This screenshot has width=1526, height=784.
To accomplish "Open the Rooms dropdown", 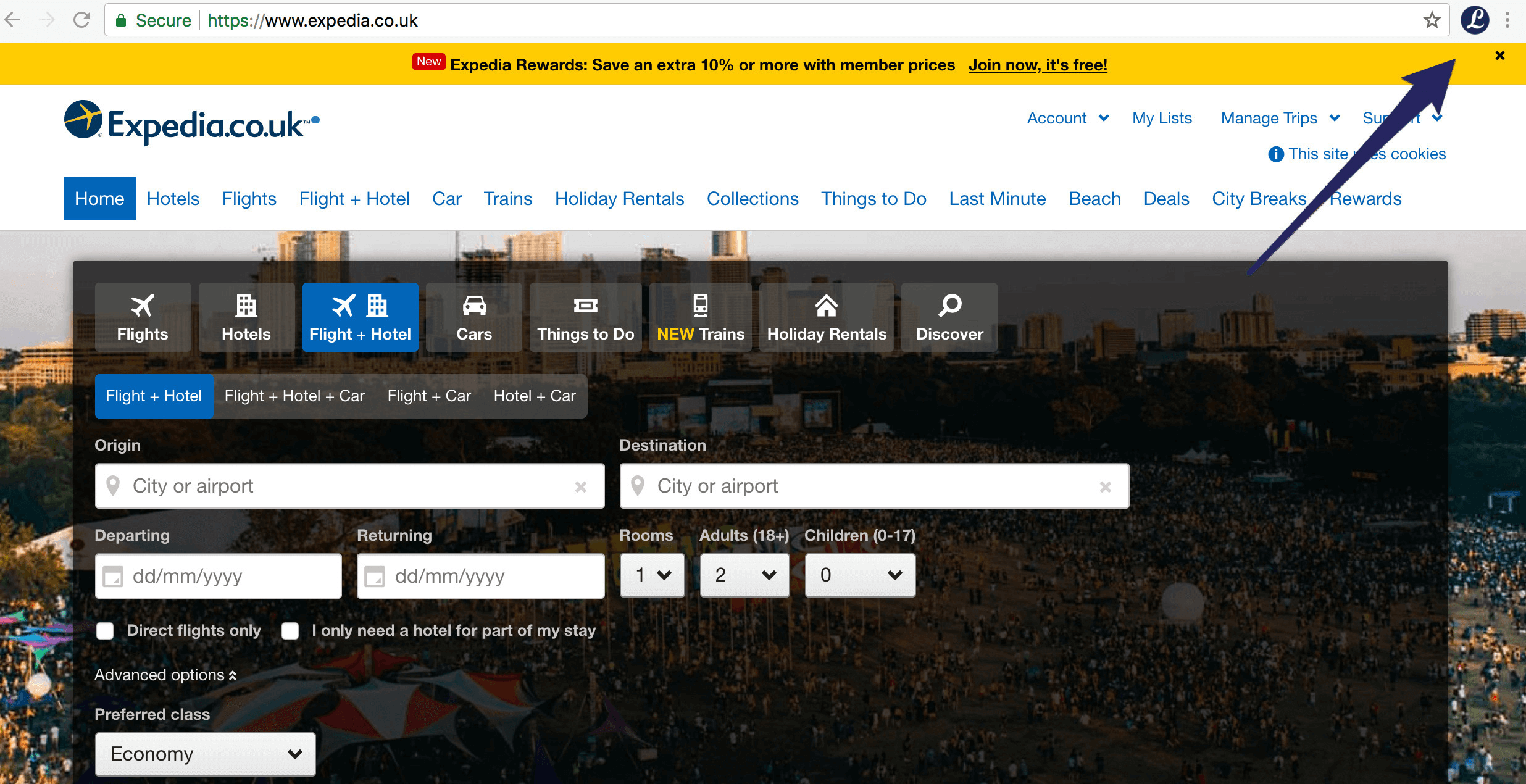I will click(653, 575).
